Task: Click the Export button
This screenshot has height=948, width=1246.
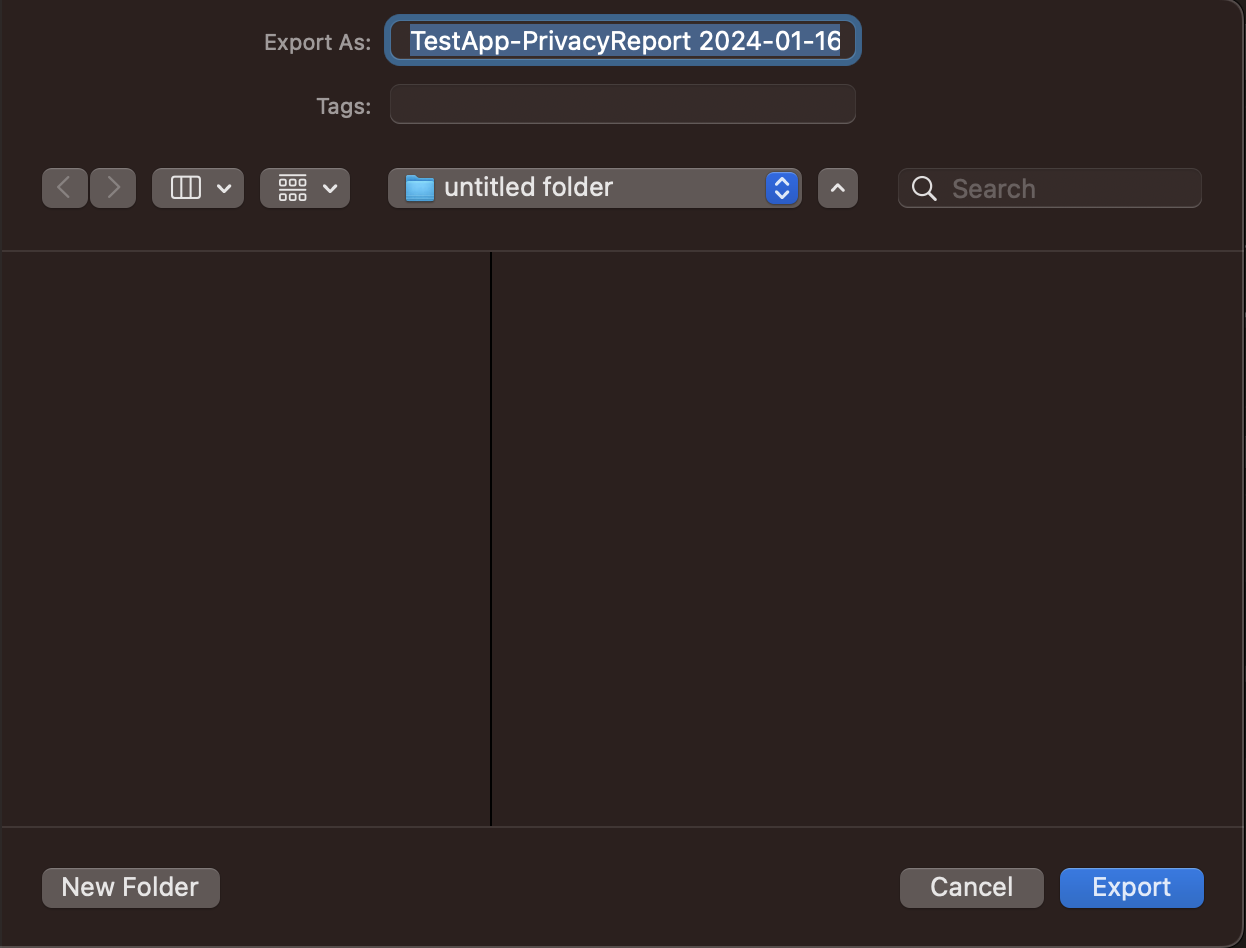Action: pos(1131,887)
